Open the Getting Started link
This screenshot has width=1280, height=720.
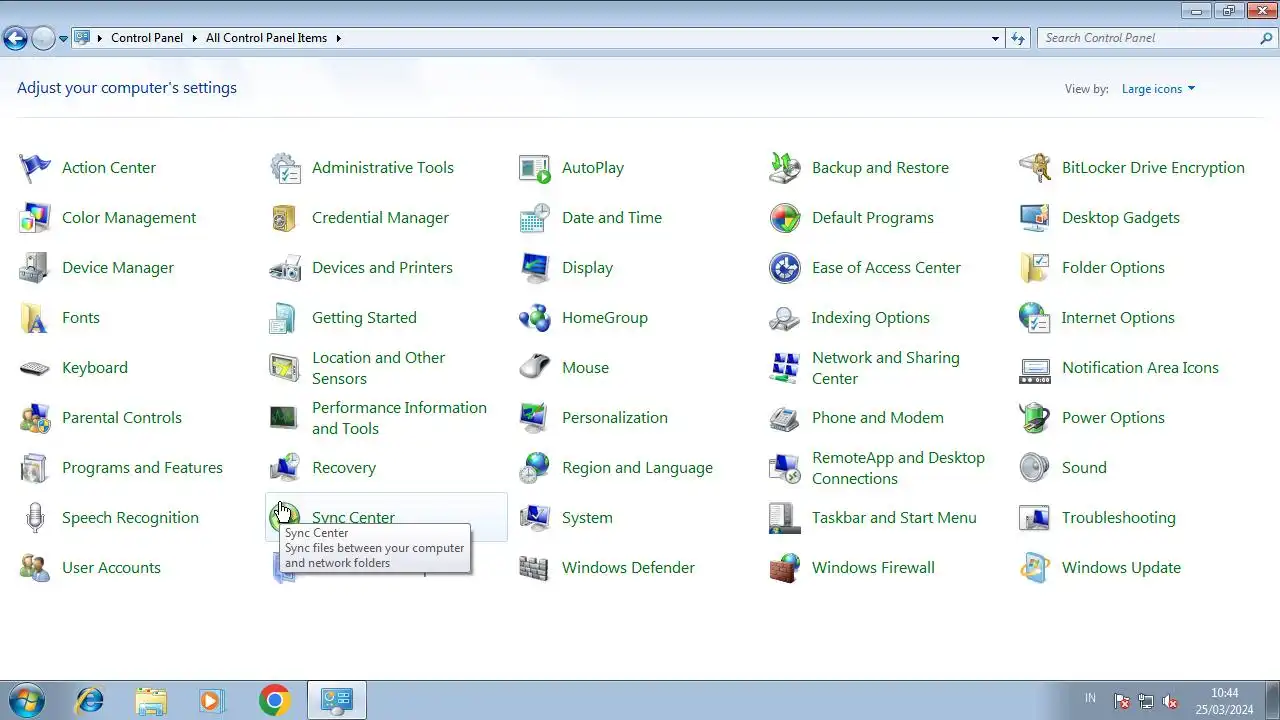point(364,318)
